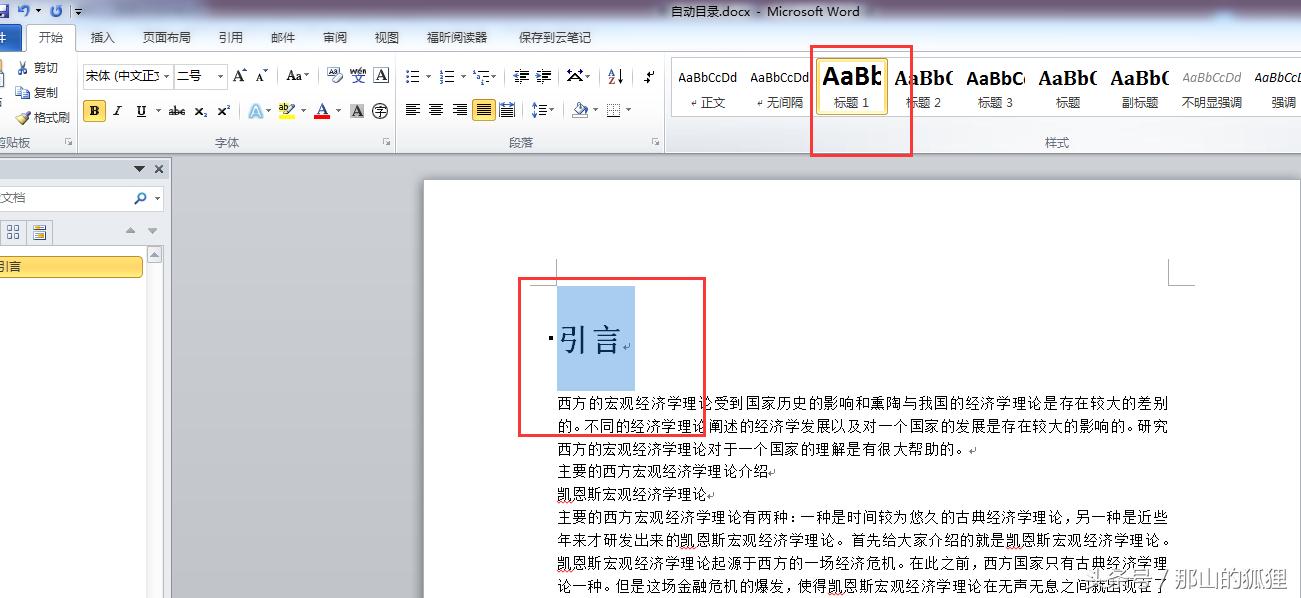Open the font size dropdown
The width and height of the screenshot is (1301, 598).
click(220, 75)
